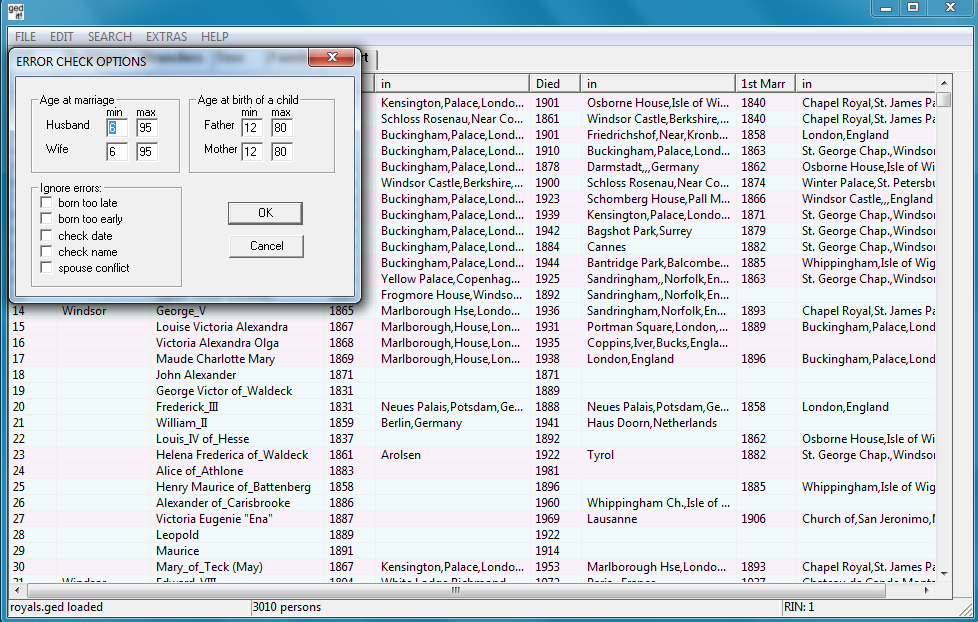Image resolution: width=978 pixels, height=622 pixels.
Task: Select the 'Maurice' entry
Action: point(178,551)
